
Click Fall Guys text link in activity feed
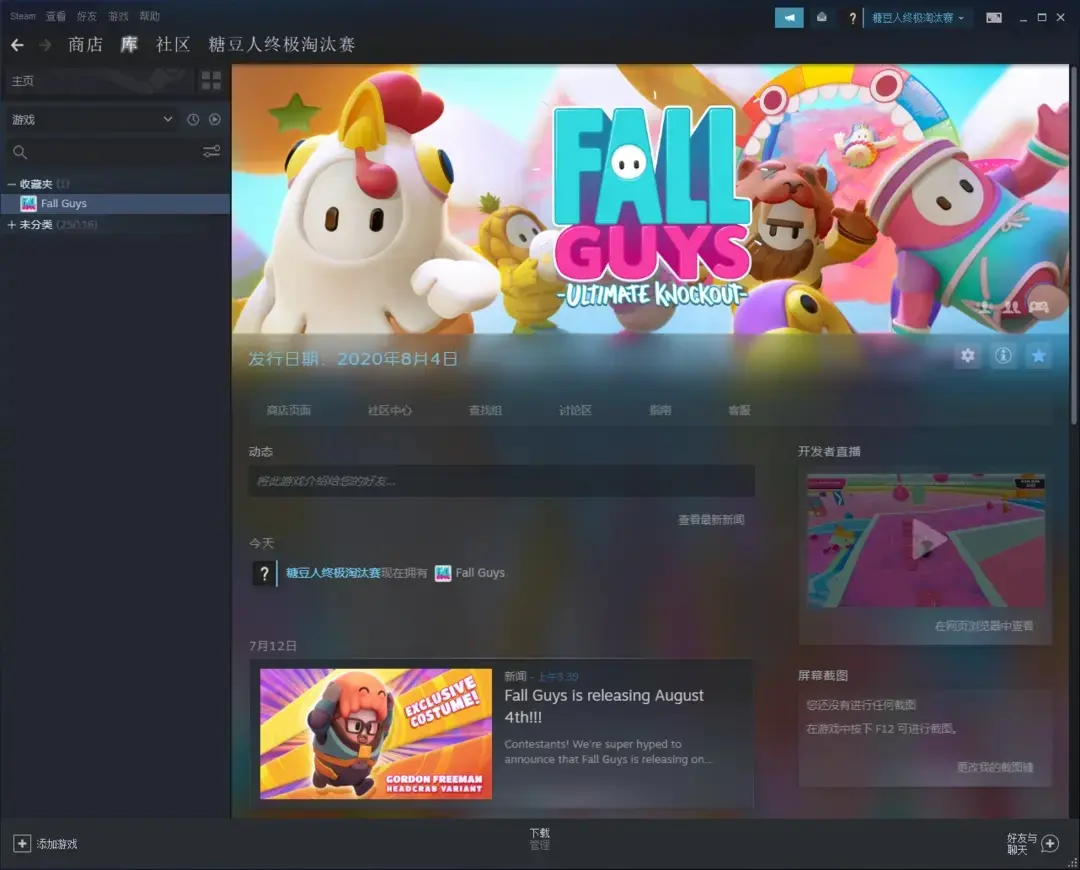[x=480, y=573]
